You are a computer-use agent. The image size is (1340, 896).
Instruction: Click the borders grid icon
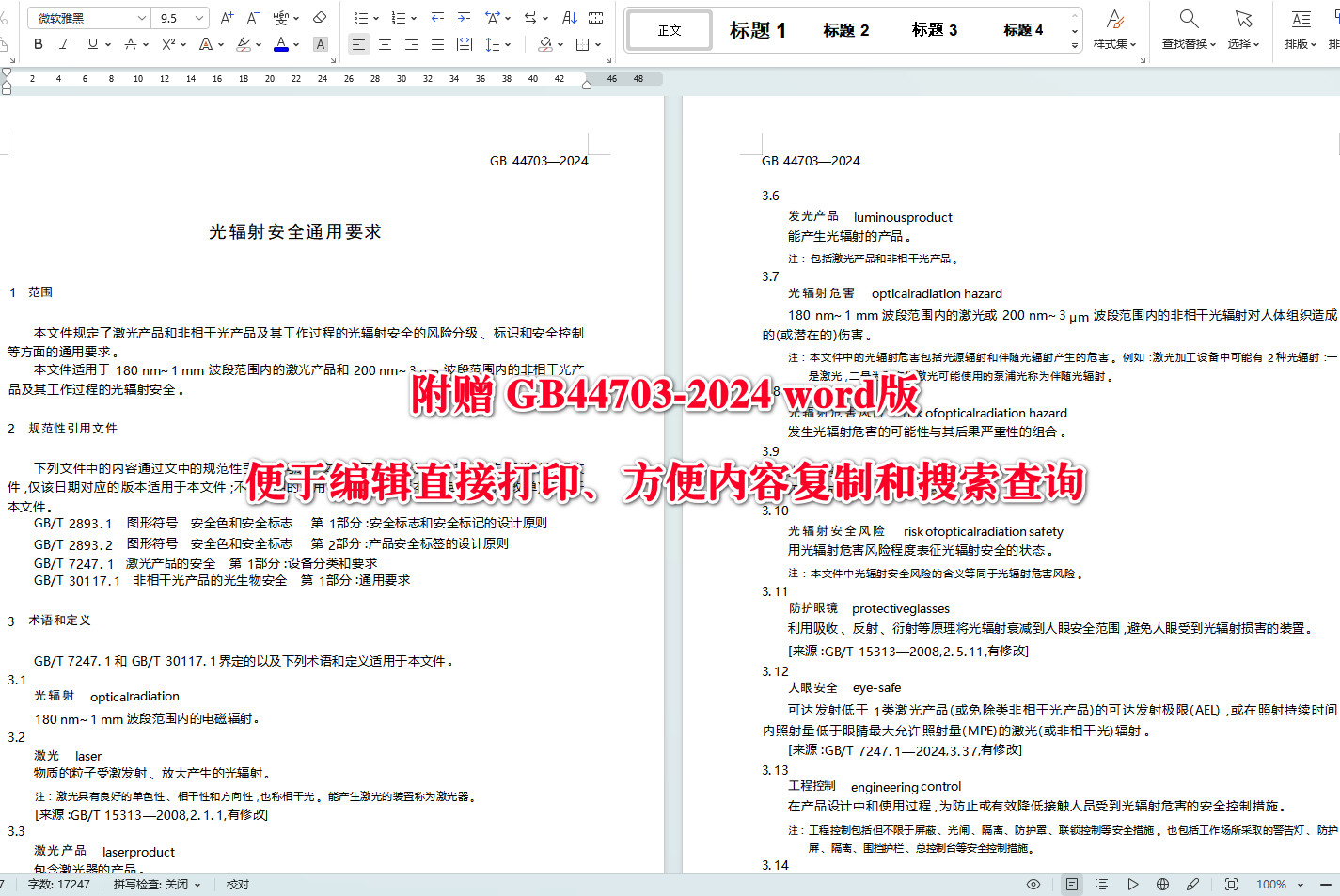(x=582, y=44)
